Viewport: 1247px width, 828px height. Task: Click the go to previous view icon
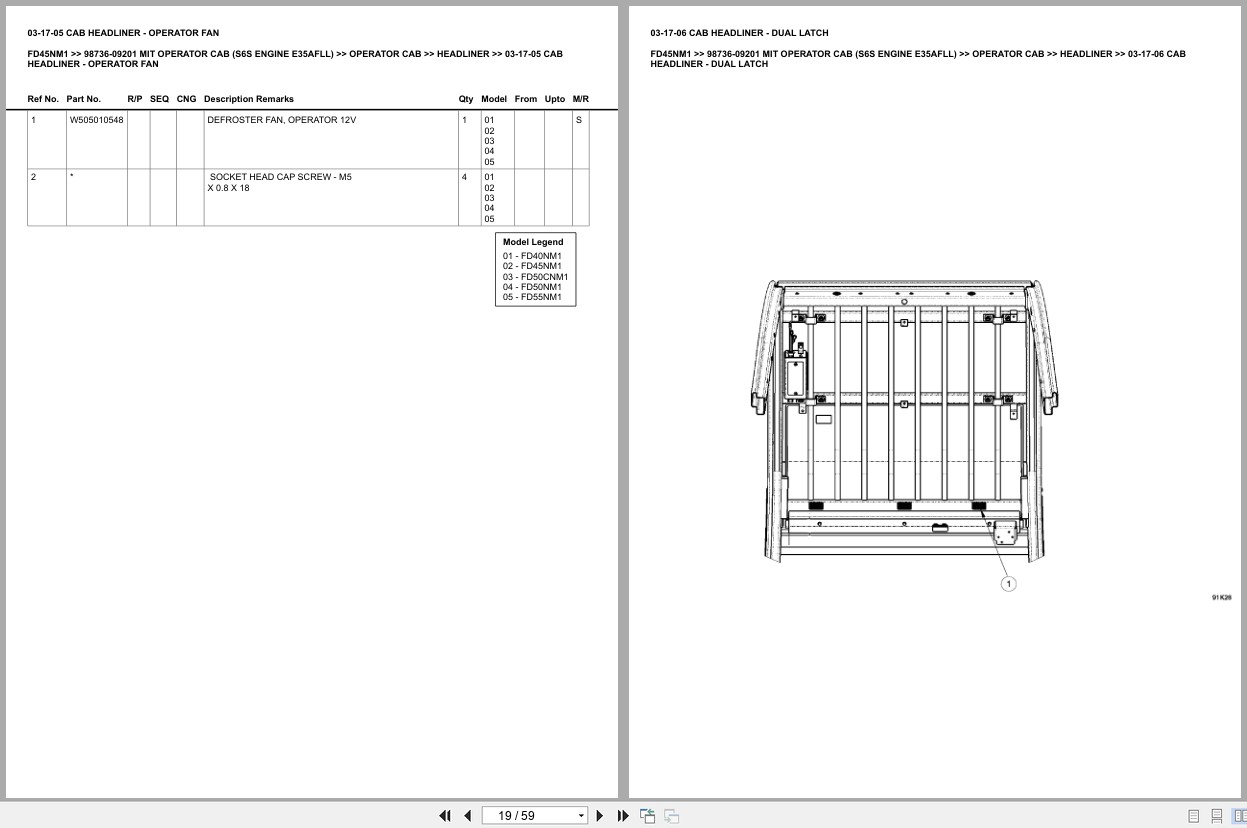point(647,816)
